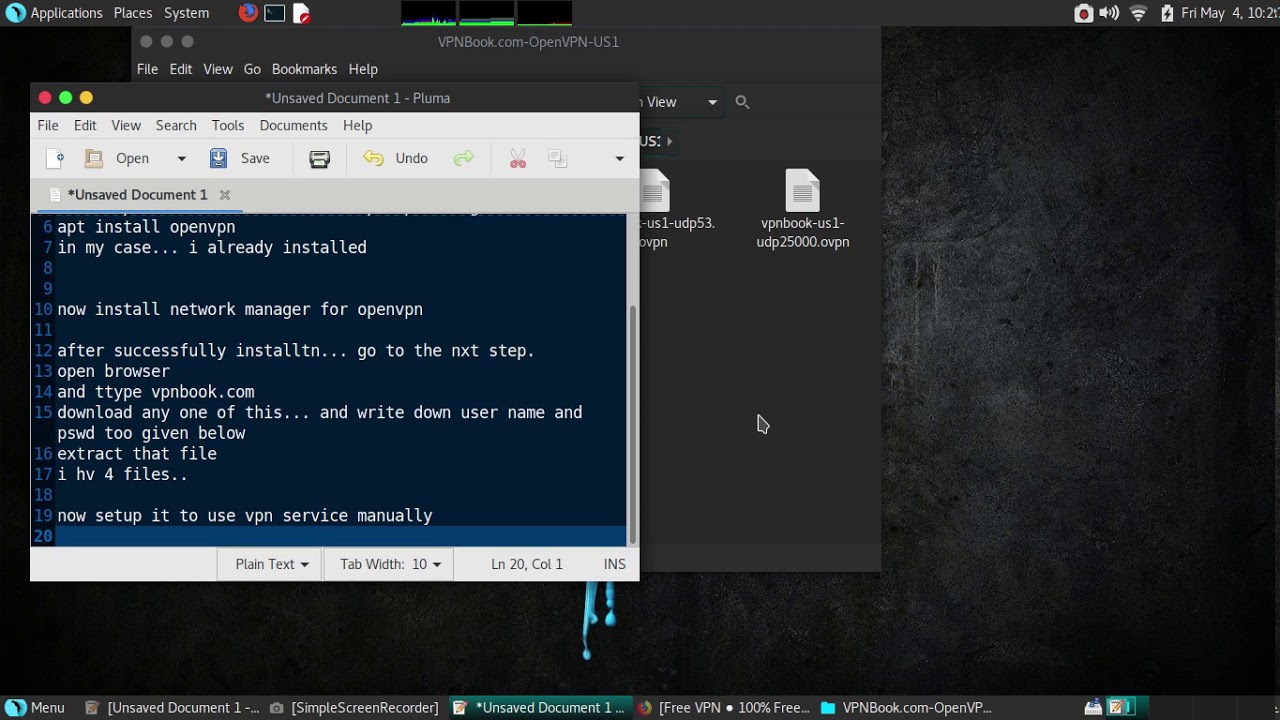Open the Plain Text language dropdown
Image resolution: width=1280 pixels, height=720 pixels.
271,564
